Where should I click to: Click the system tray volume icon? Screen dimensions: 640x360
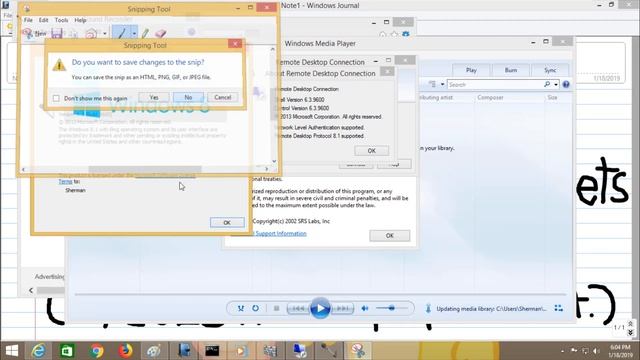596,351
